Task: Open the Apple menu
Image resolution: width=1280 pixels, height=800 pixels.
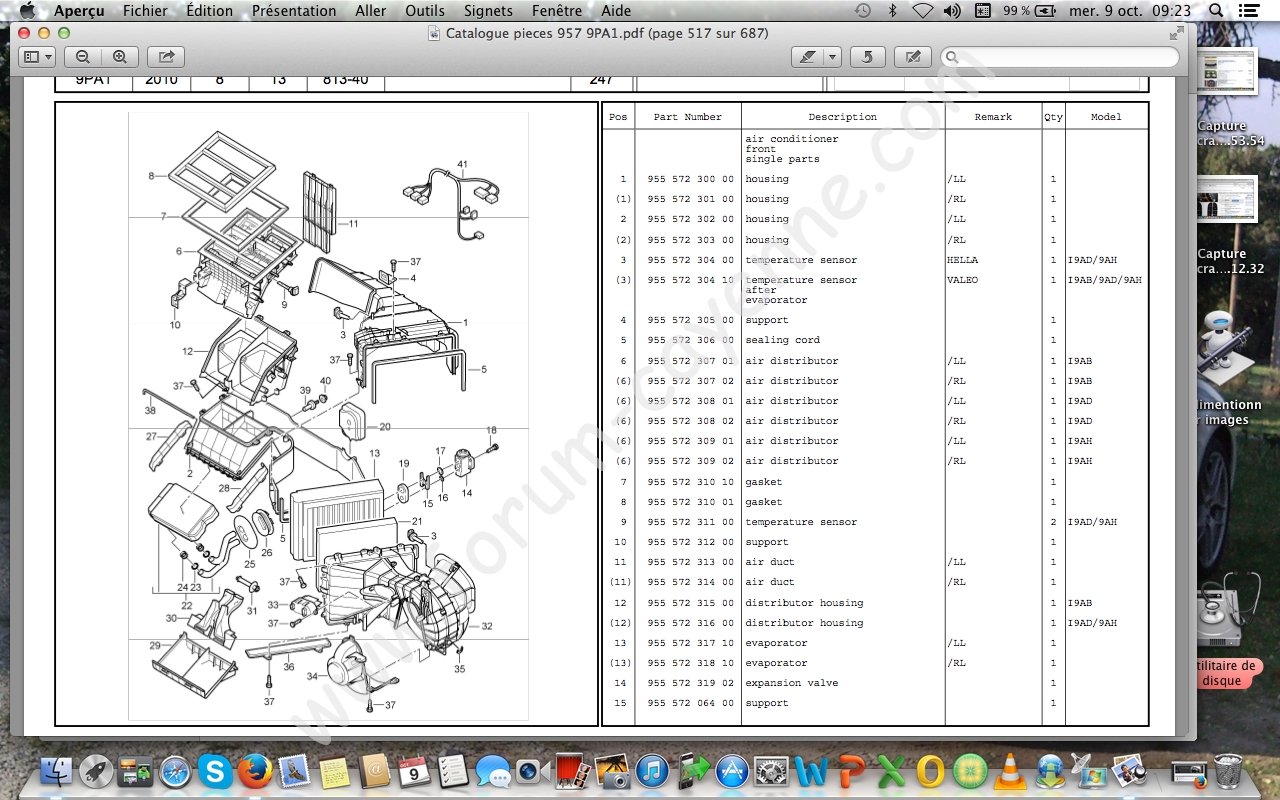Action: point(27,11)
